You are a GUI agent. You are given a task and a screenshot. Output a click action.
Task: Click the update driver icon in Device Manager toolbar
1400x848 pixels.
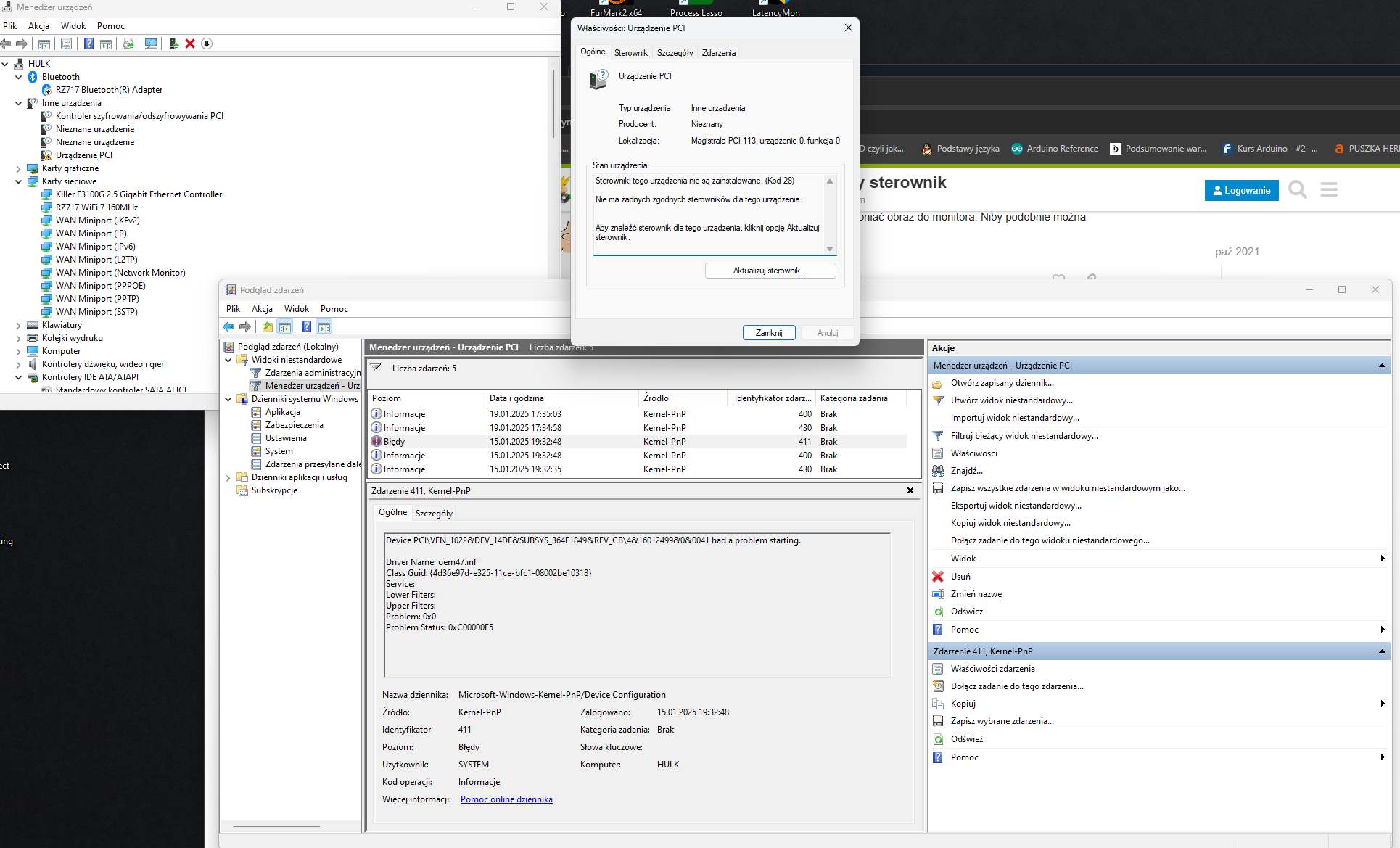[x=174, y=44]
